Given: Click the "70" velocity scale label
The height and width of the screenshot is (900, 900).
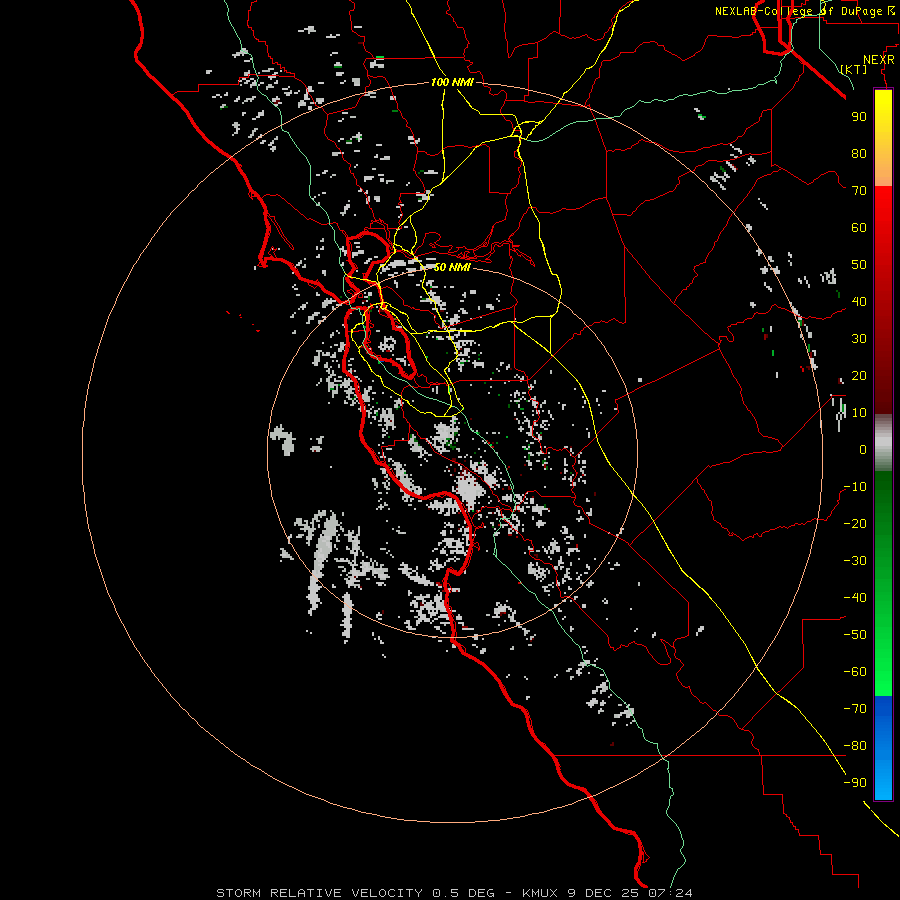Looking at the screenshot, I should (x=859, y=191).
